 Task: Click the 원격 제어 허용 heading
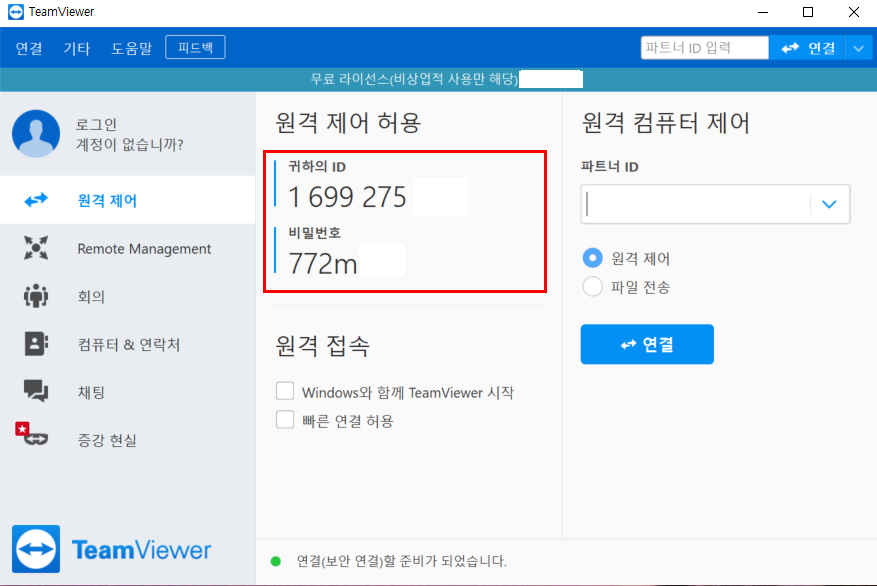(x=348, y=122)
